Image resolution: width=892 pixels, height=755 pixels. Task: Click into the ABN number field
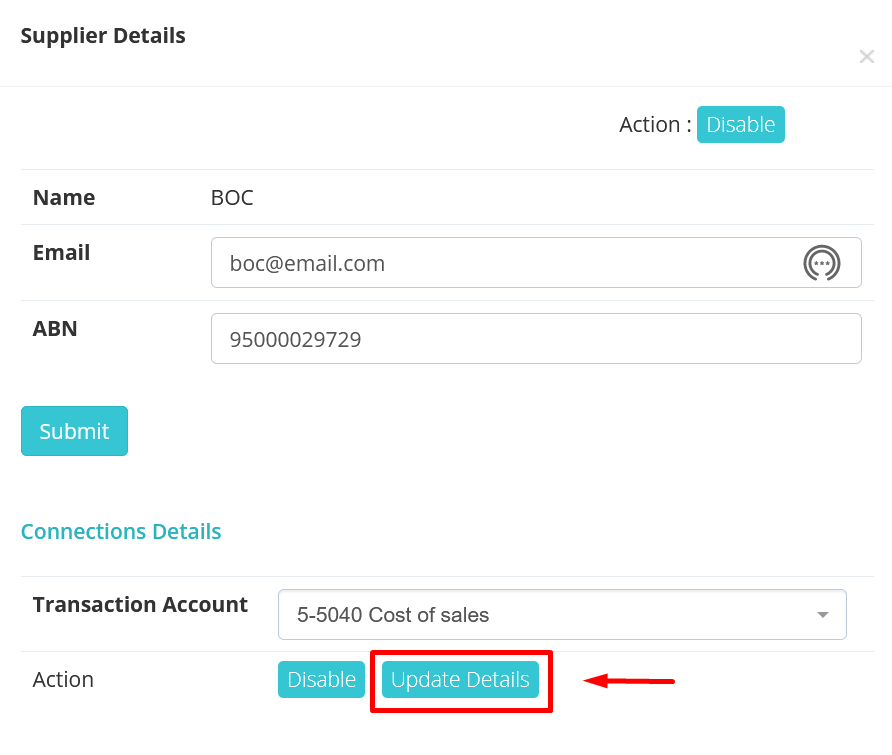pyautogui.click(x=535, y=339)
